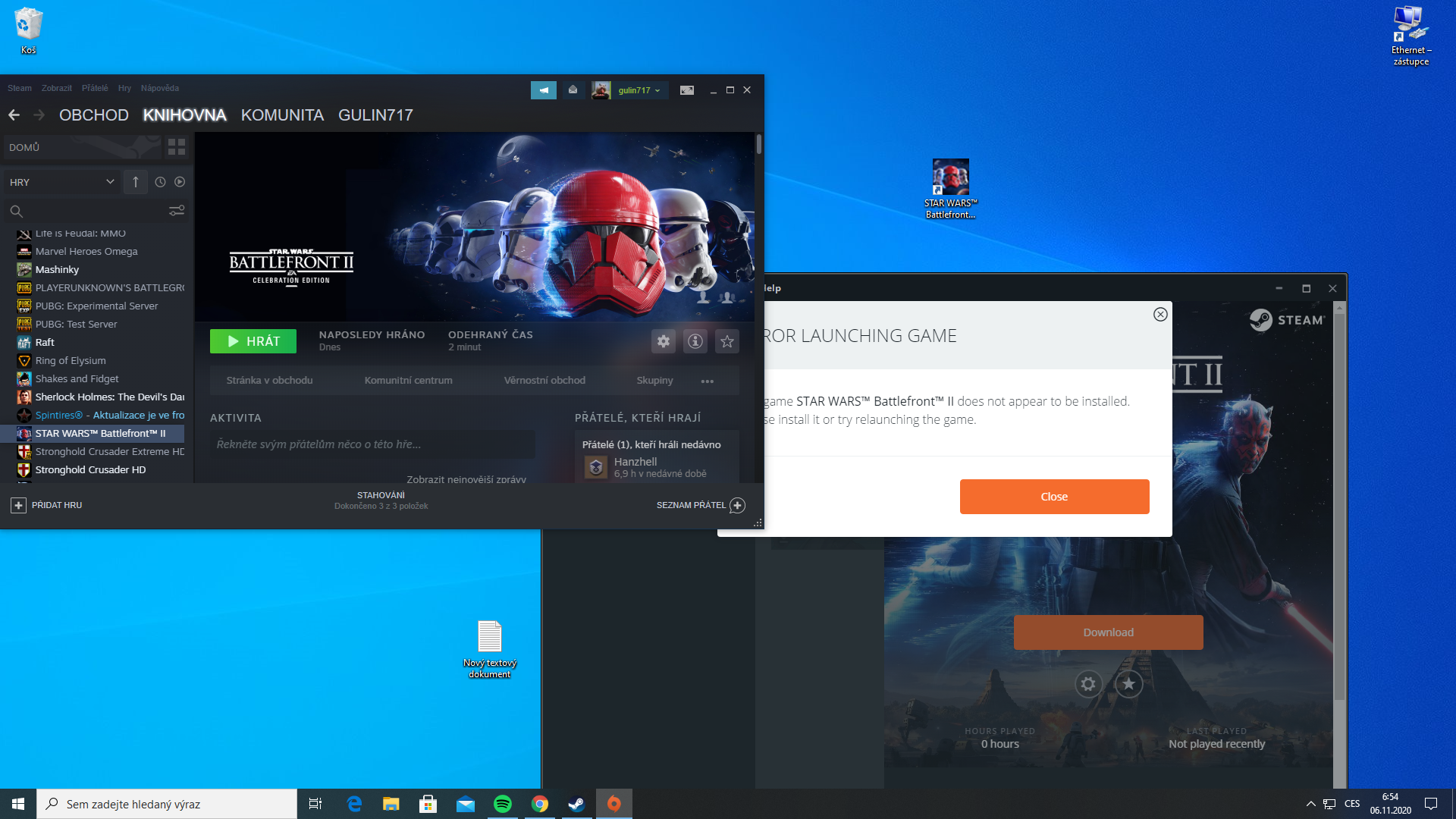Open Steam announcements megaphone icon
The height and width of the screenshot is (819, 1456).
coord(543,90)
